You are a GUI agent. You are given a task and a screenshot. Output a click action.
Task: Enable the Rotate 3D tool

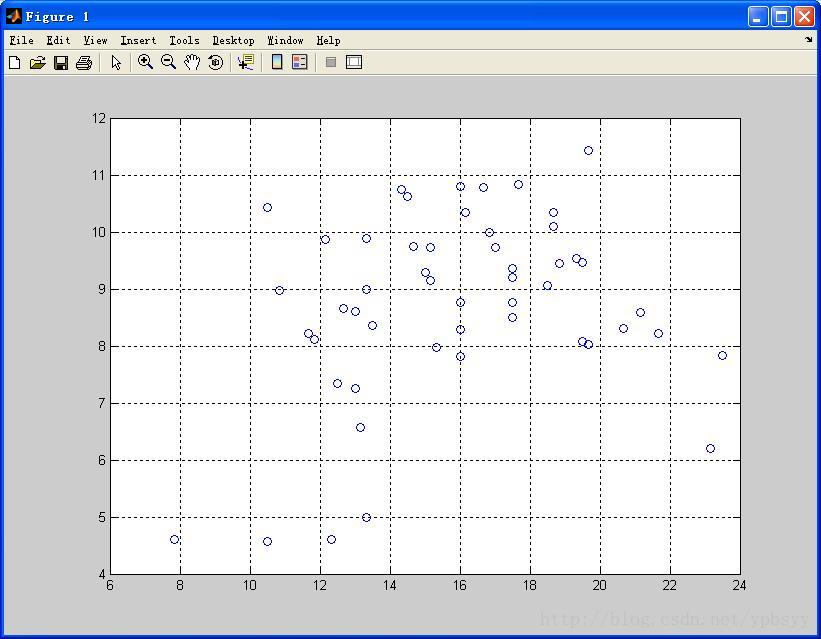[x=216, y=62]
